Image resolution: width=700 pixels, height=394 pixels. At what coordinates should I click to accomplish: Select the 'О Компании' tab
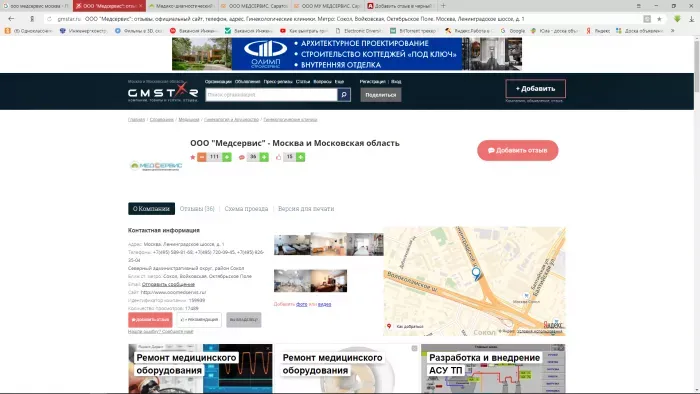click(x=151, y=209)
